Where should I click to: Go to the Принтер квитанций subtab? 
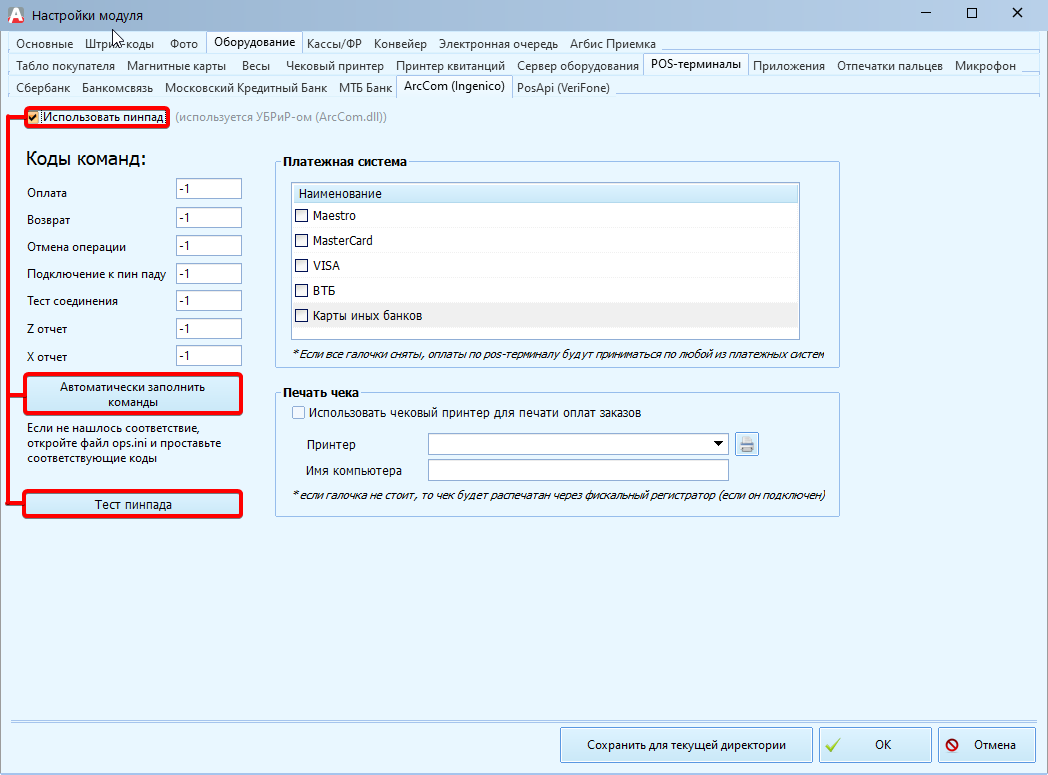[x=450, y=66]
